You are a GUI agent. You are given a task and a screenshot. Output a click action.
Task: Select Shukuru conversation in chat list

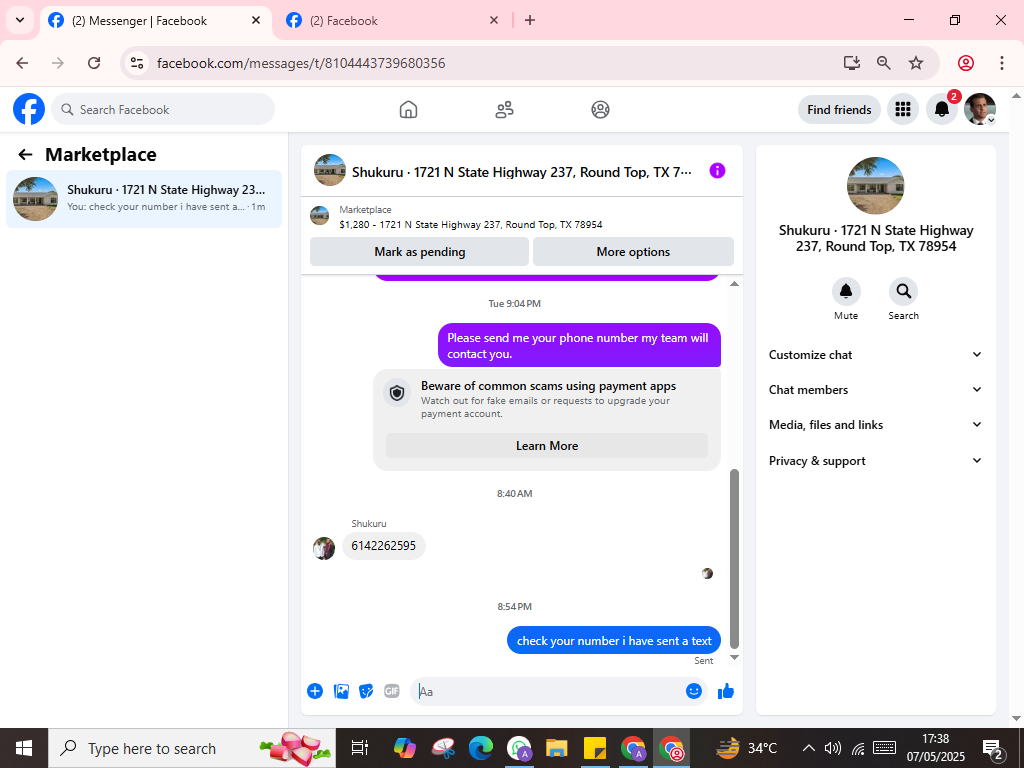pos(144,199)
